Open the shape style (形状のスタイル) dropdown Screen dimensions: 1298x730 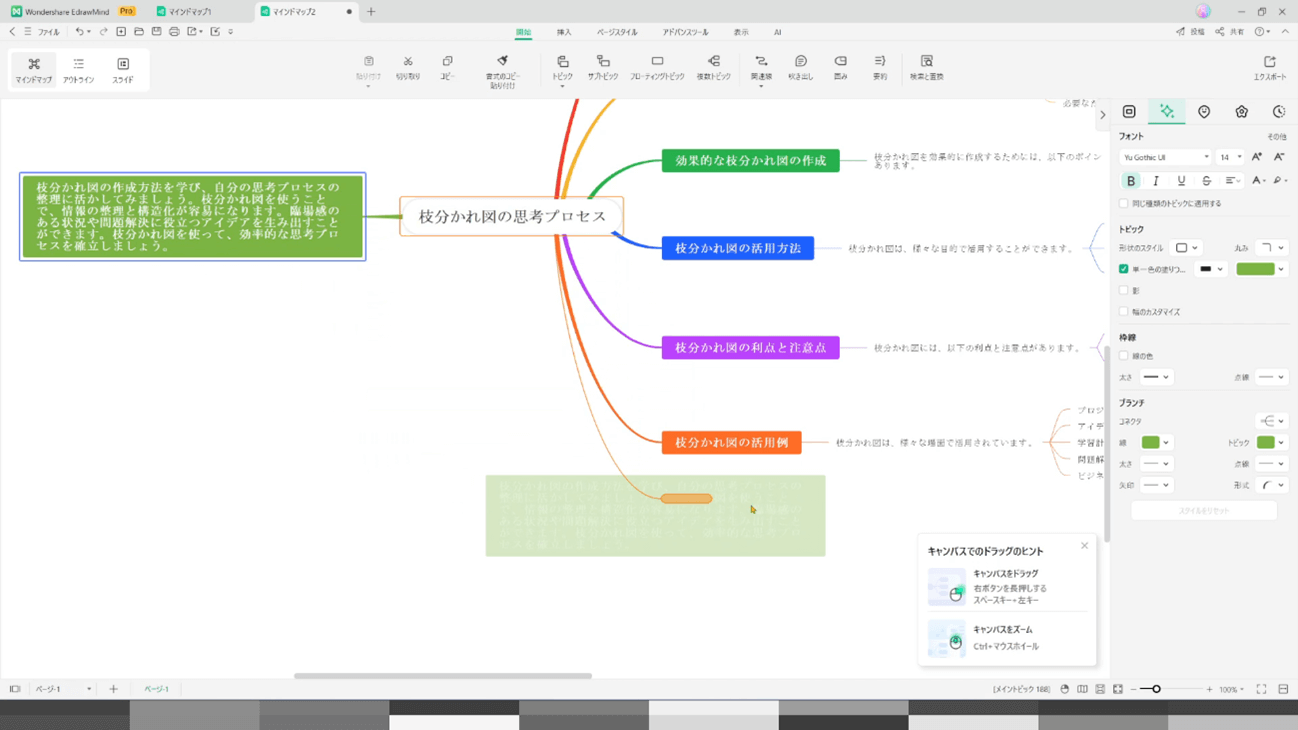[x=1187, y=248]
